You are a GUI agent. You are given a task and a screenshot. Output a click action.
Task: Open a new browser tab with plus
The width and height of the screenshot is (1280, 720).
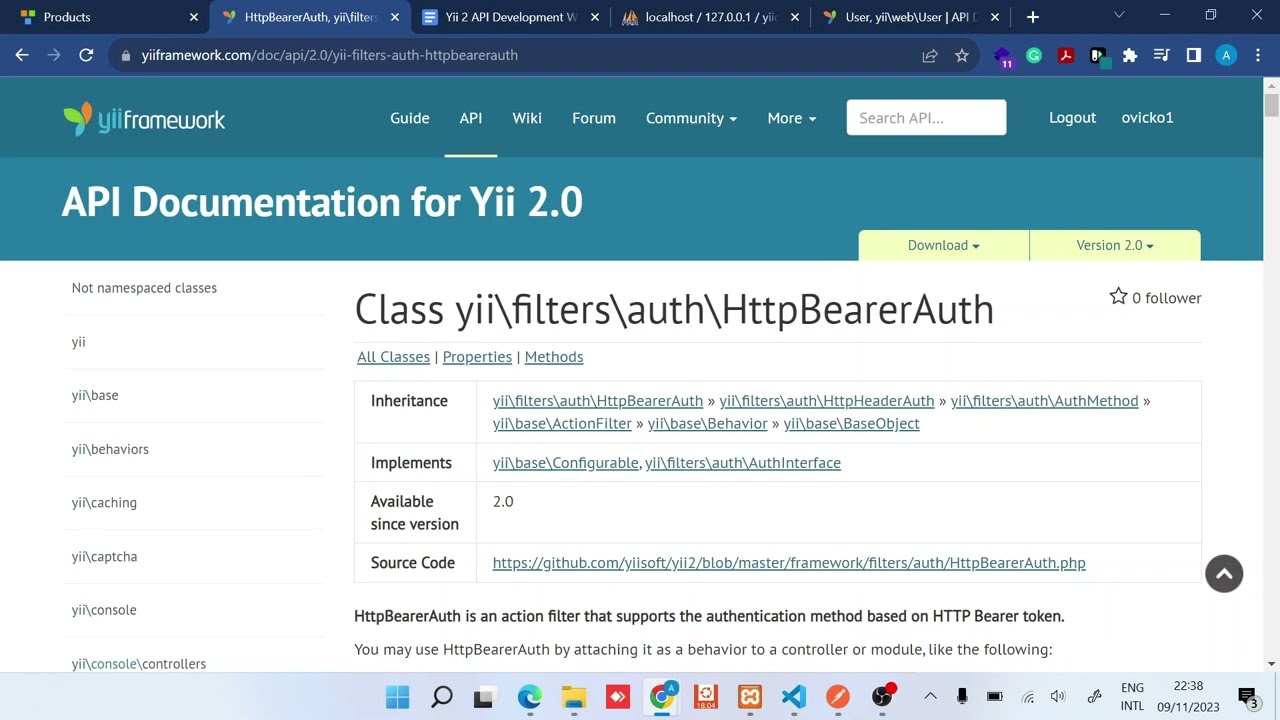1033,17
